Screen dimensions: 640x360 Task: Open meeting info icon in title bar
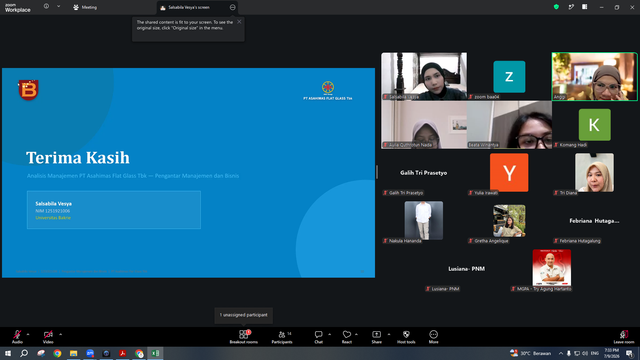click(x=46, y=7)
